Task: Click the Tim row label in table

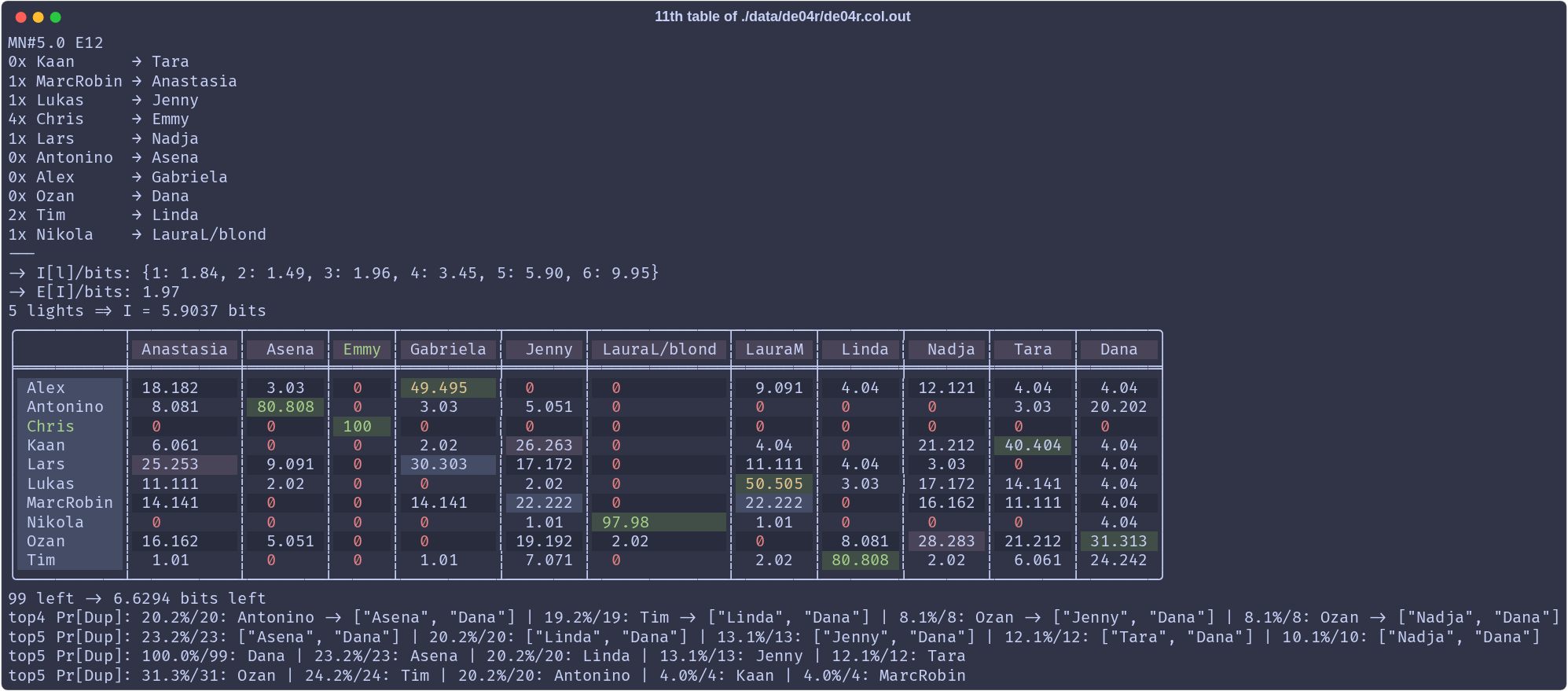Action: (x=41, y=560)
